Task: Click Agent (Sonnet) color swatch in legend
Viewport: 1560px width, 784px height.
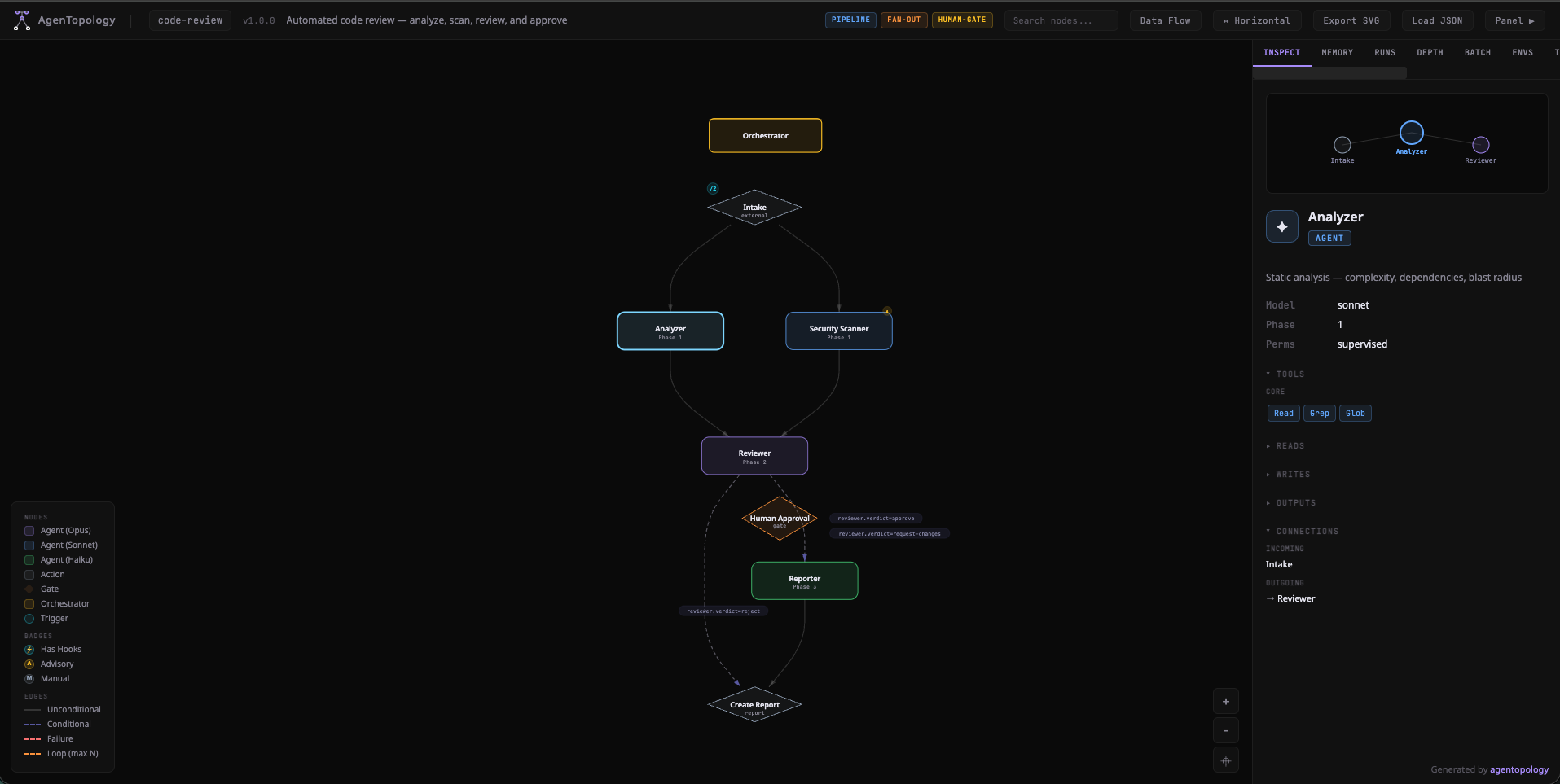Action: (x=29, y=545)
